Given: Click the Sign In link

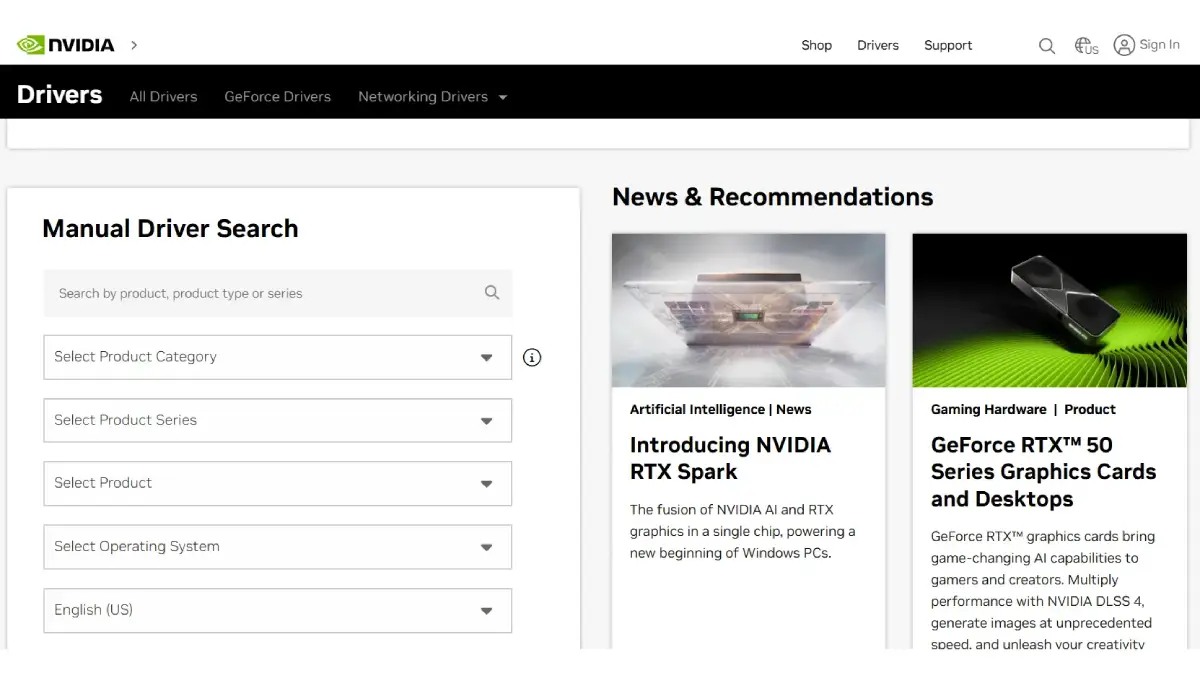Looking at the screenshot, I should click(x=1159, y=45).
